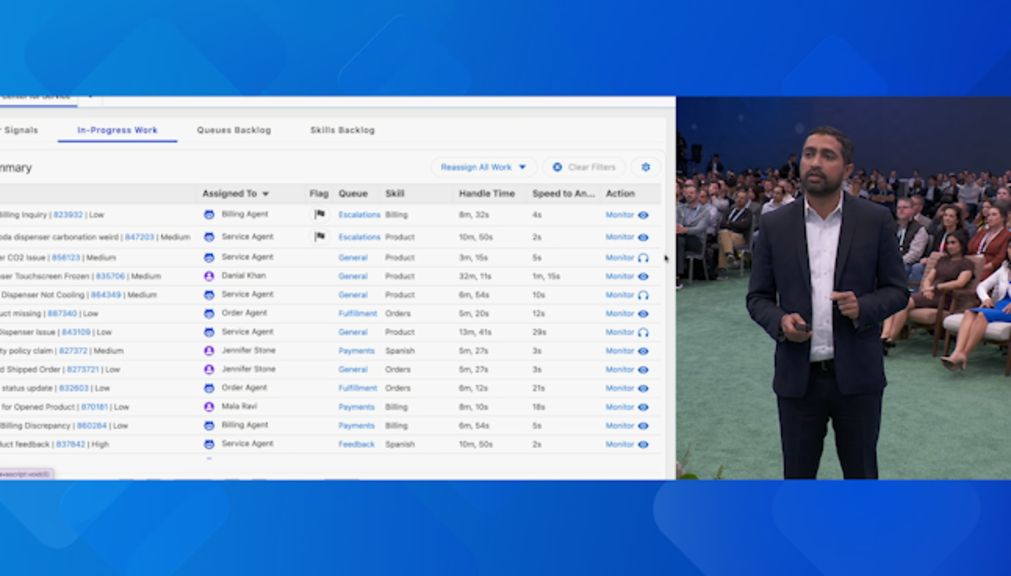Open the Fulfillment queue link for Order Agent
This screenshot has width=1011, height=576.
(357, 313)
